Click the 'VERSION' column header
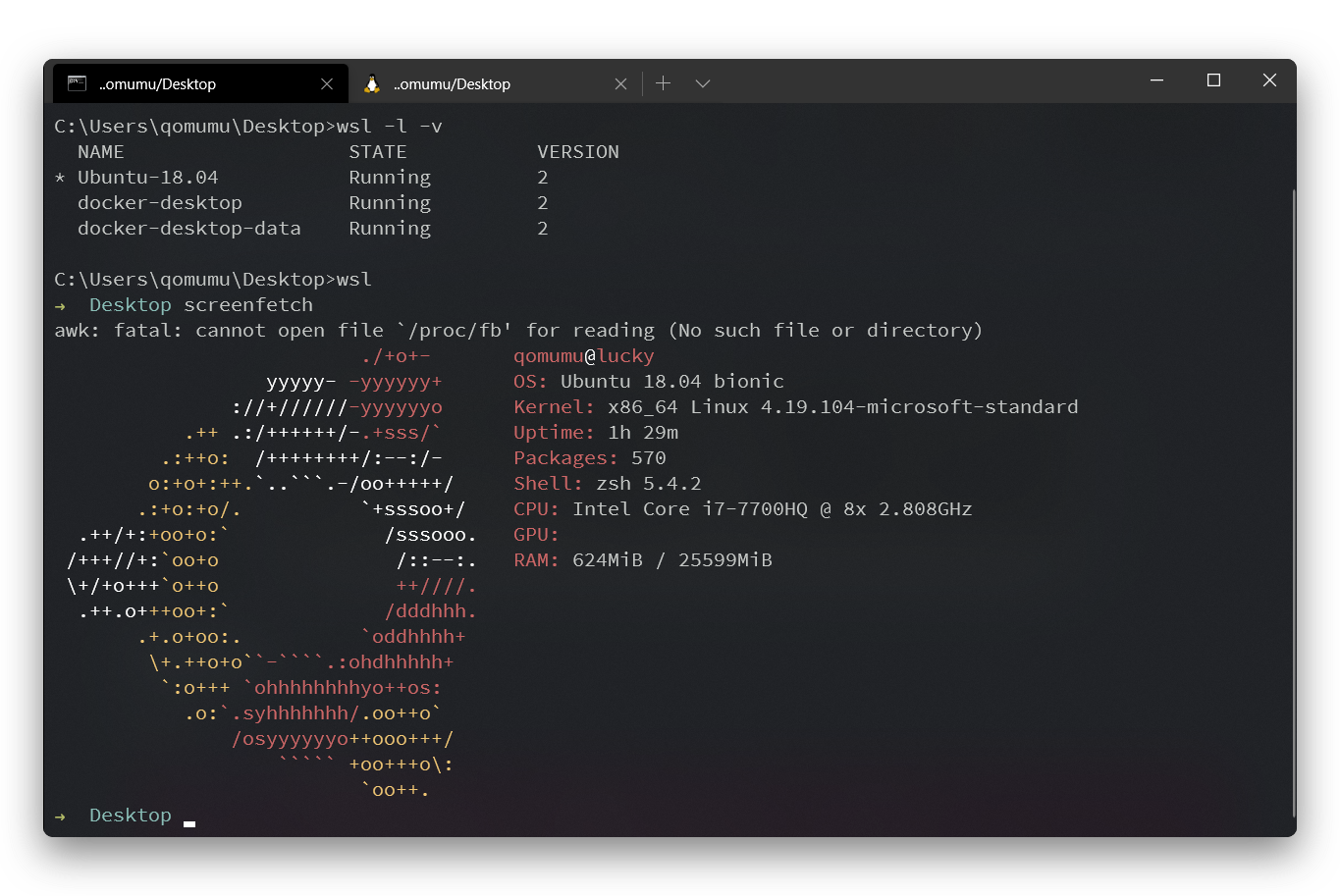 pos(578,152)
